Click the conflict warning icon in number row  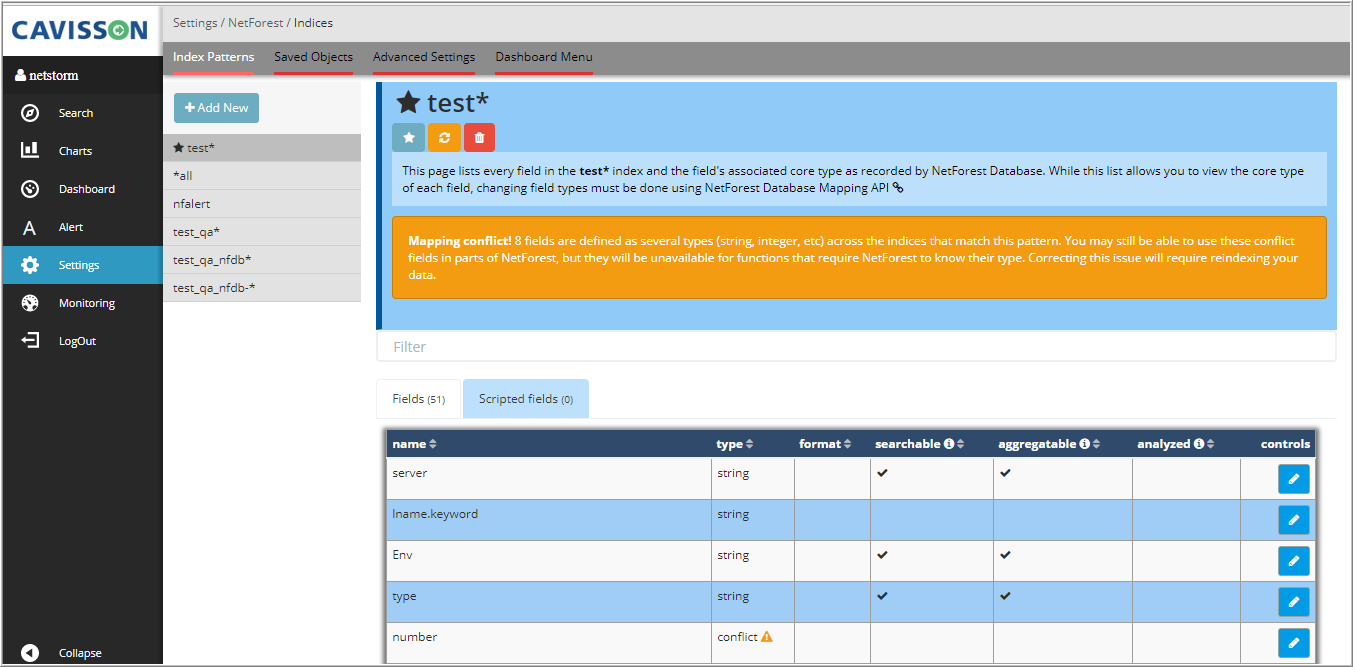point(767,637)
